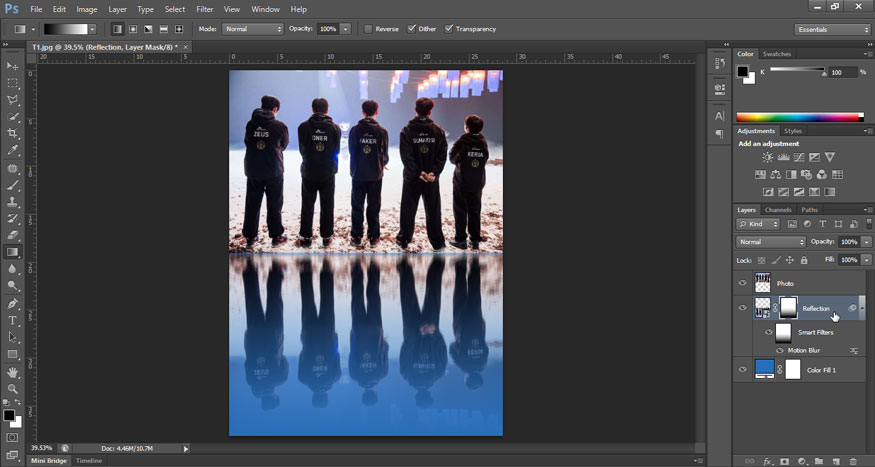Open the Essentials workspace dropdown
Viewport: 875px width, 467px height.
833,29
